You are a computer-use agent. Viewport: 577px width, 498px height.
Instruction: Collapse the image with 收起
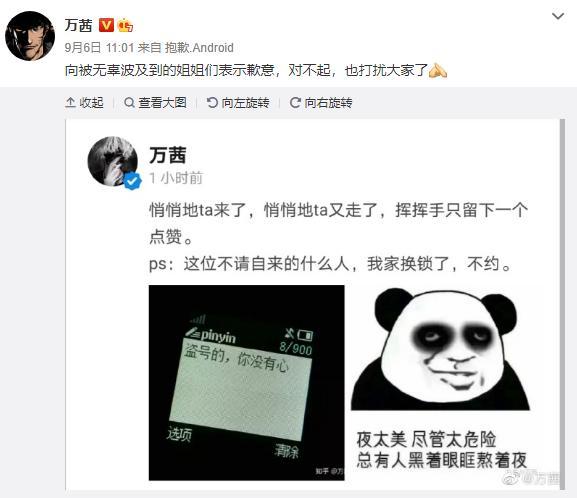click(x=84, y=102)
